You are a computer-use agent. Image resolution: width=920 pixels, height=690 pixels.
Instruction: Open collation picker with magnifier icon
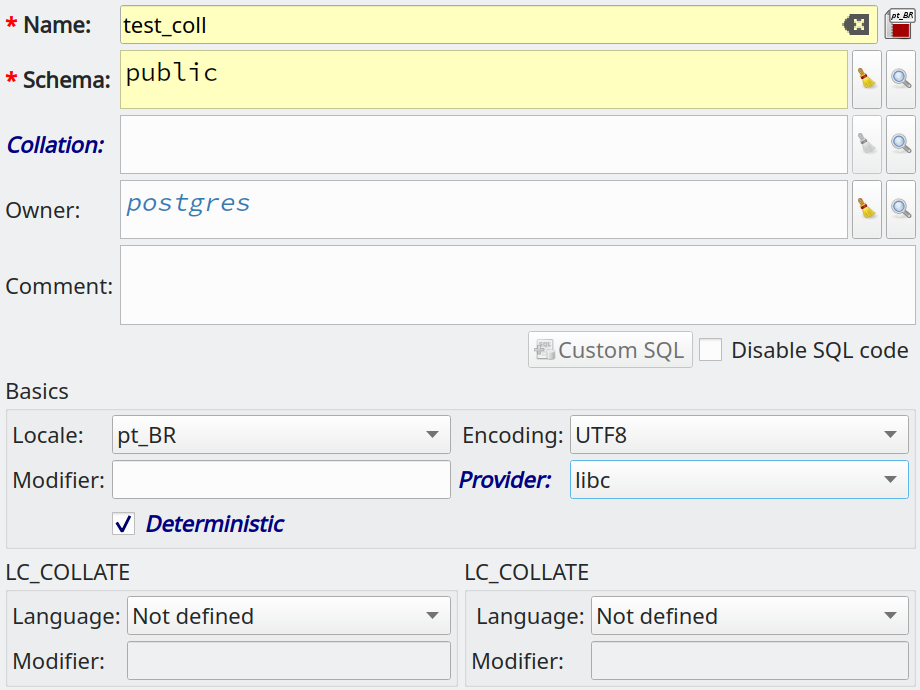coord(901,144)
